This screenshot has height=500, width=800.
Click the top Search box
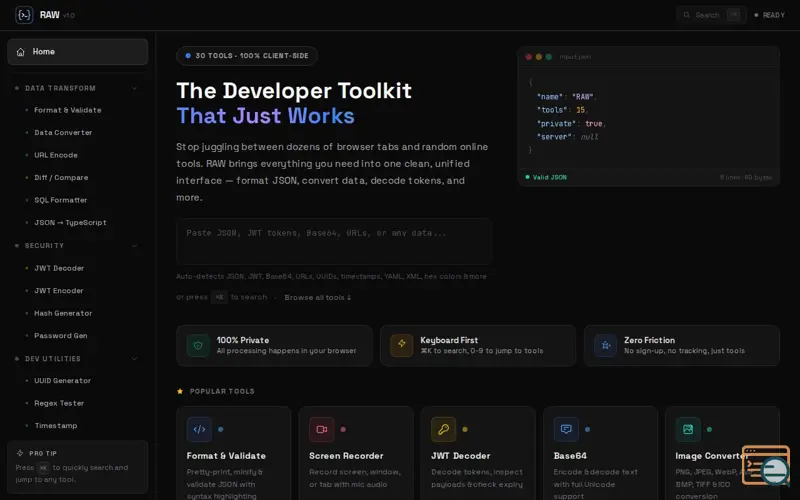tap(711, 15)
